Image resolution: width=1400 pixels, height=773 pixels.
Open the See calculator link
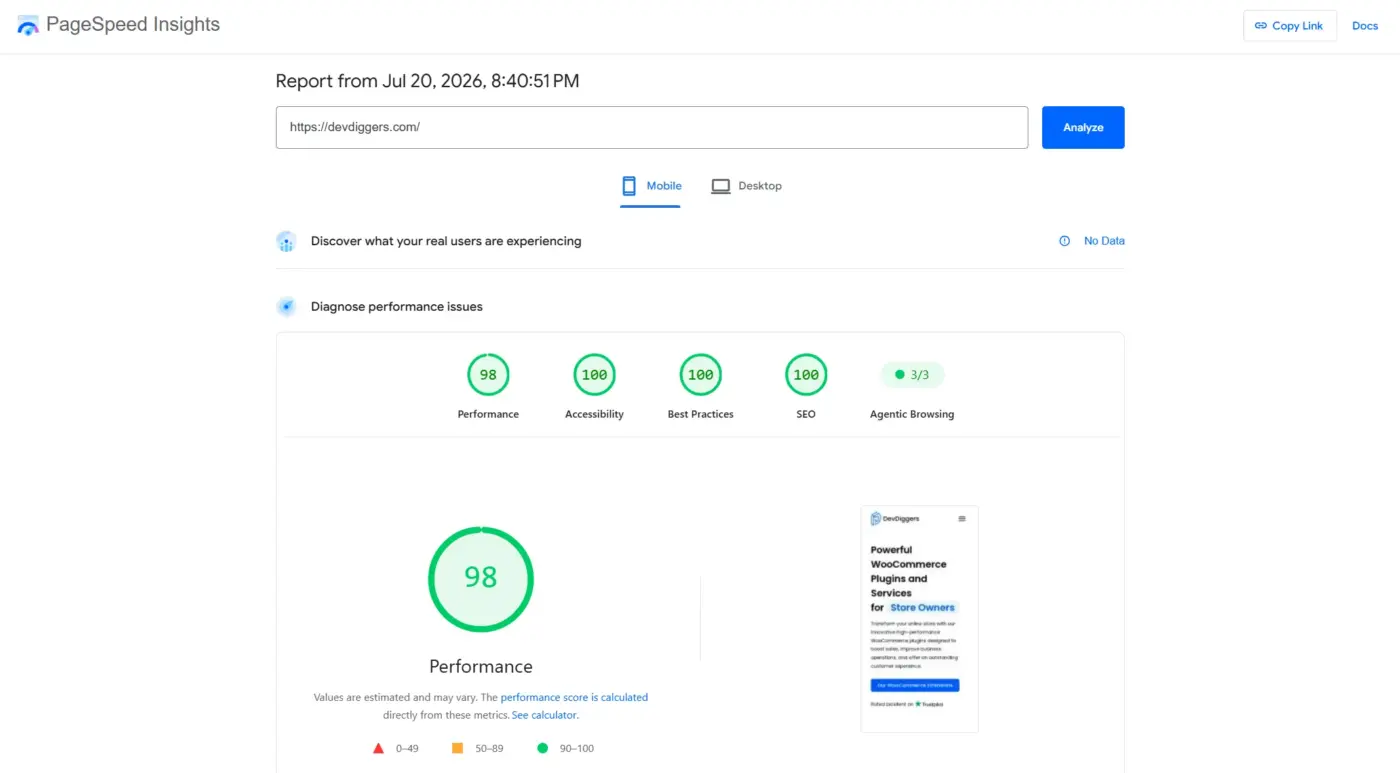pyautogui.click(x=544, y=715)
